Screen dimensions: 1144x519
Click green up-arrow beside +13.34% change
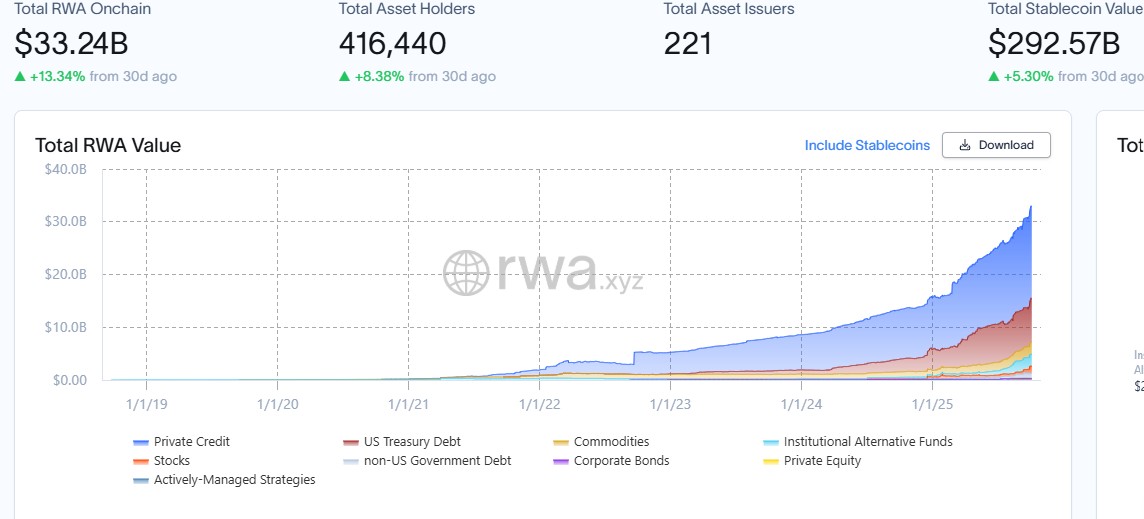point(20,76)
